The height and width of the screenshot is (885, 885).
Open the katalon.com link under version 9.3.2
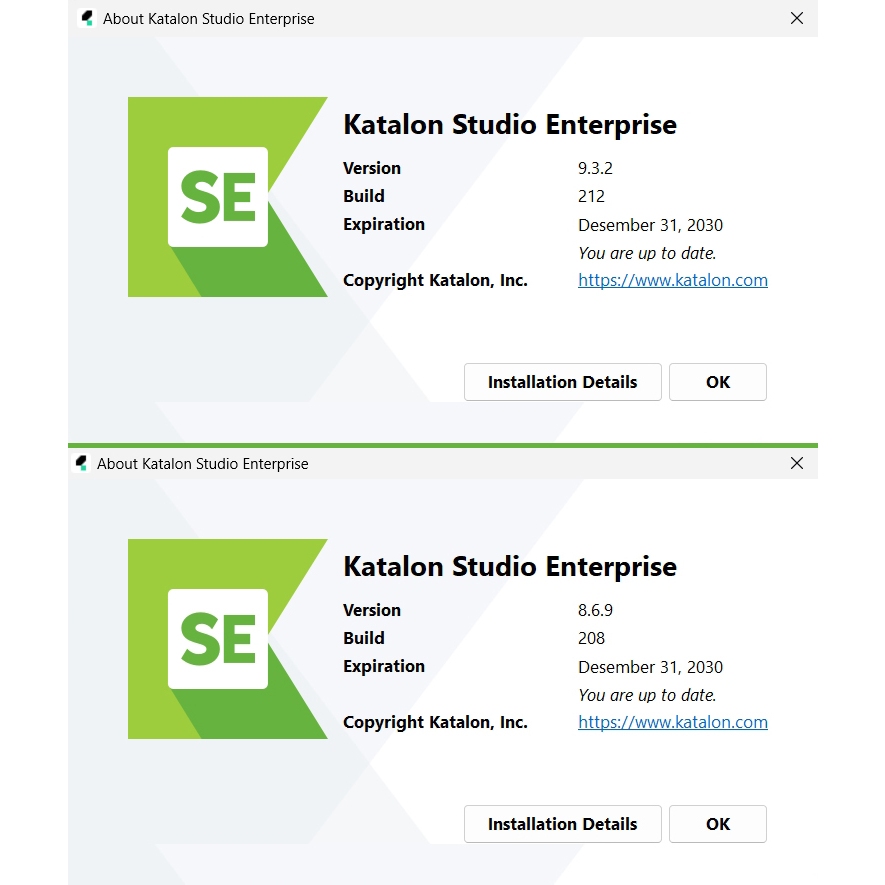coord(673,280)
